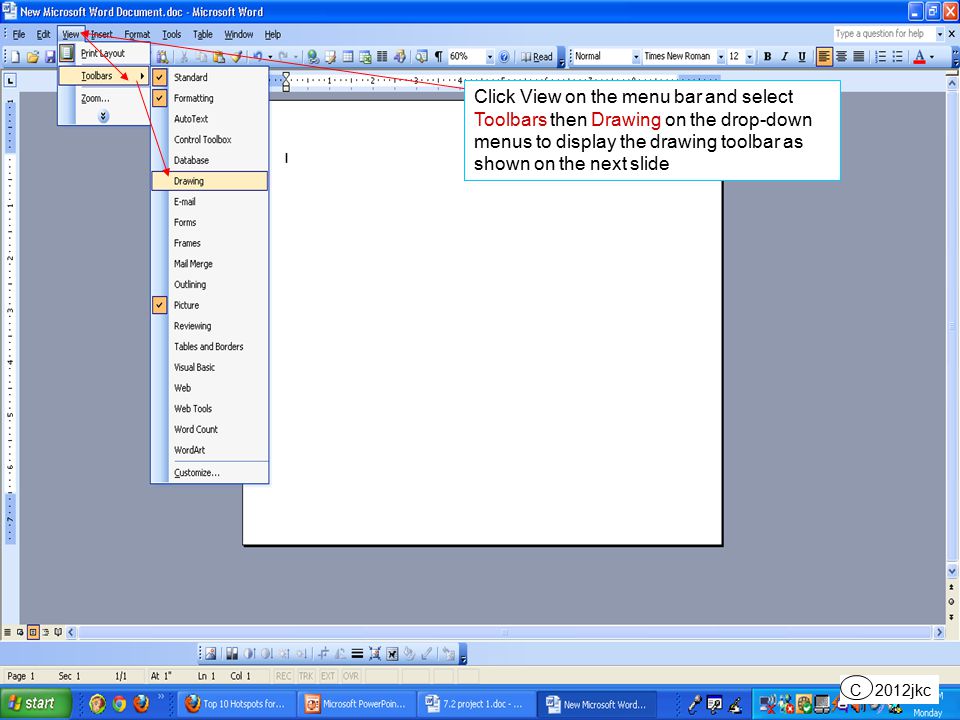The image size is (960, 720).
Task: Click the Italic formatting icon
Action: (x=784, y=57)
